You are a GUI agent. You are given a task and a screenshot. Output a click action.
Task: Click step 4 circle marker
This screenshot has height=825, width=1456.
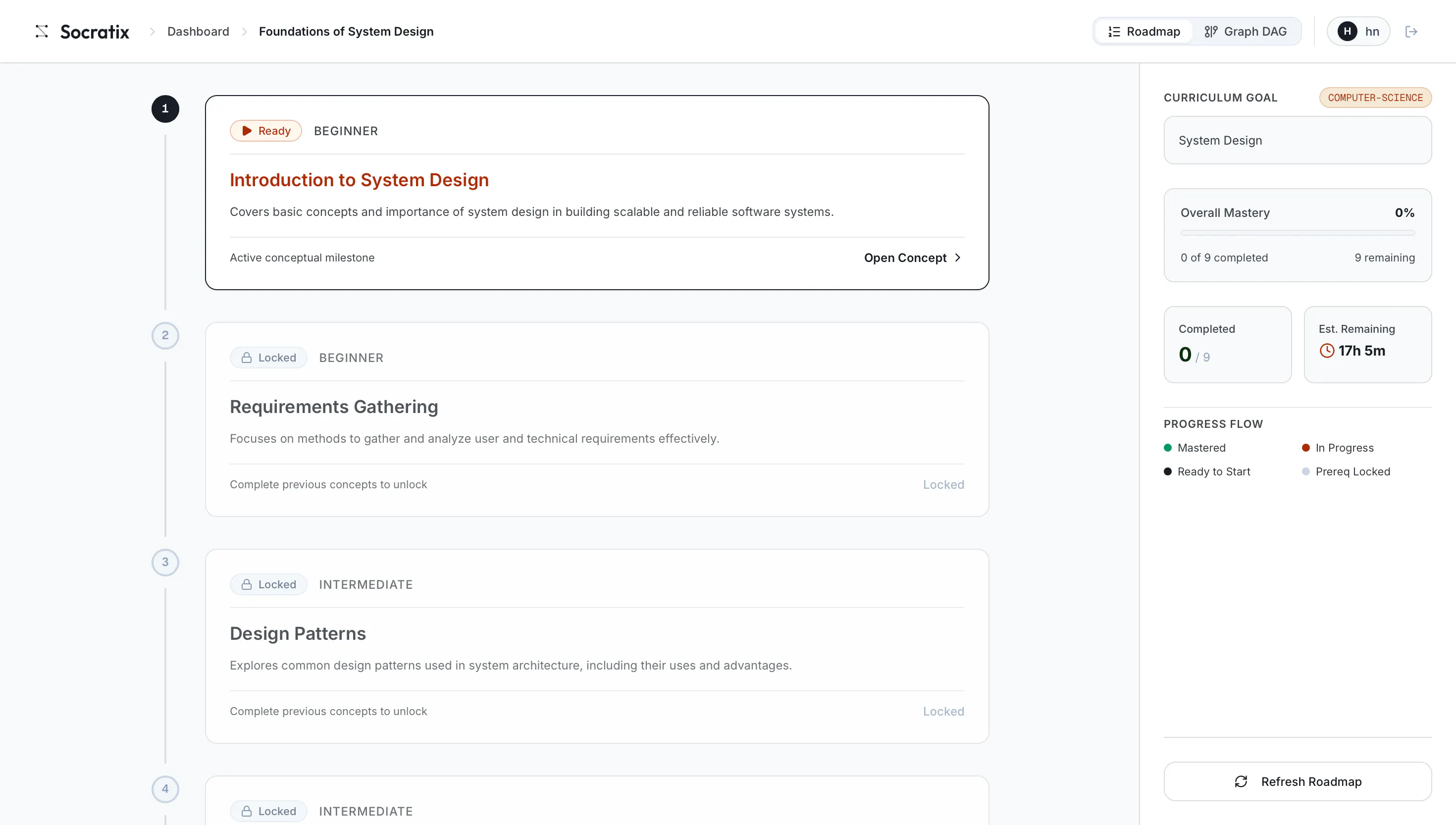tap(165, 789)
